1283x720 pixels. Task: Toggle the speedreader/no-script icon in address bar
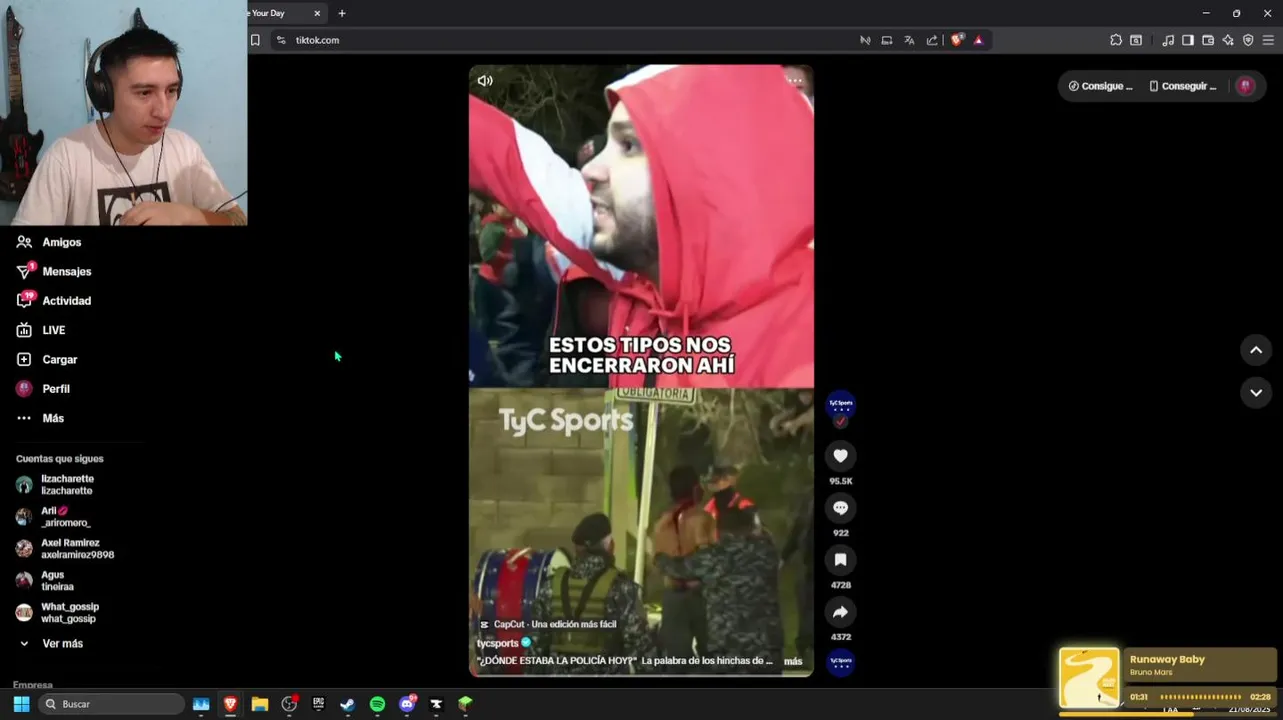(865, 40)
